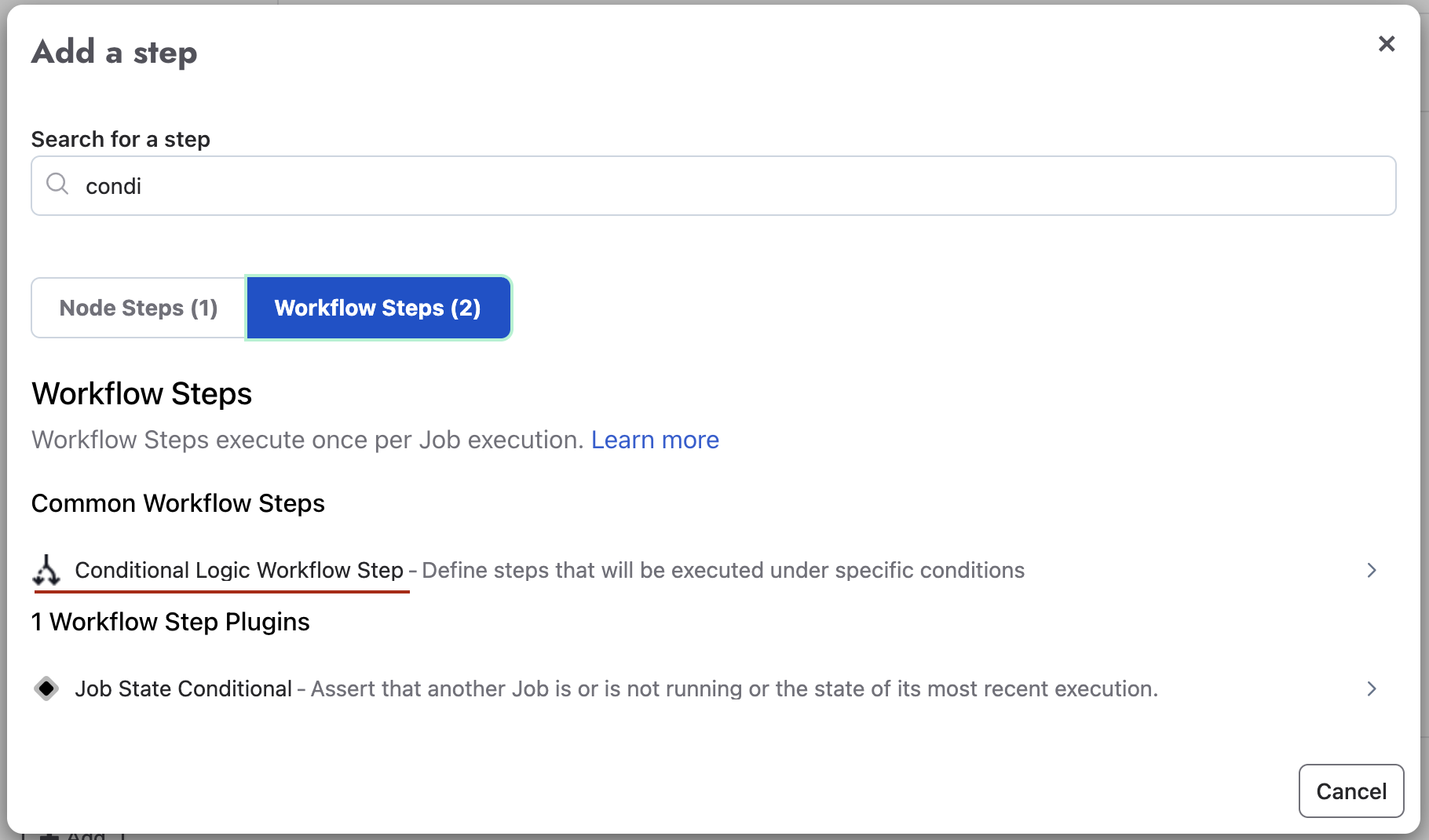Select the Workflow Steps (2) tab
This screenshot has width=1429, height=840.
(x=378, y=308)
